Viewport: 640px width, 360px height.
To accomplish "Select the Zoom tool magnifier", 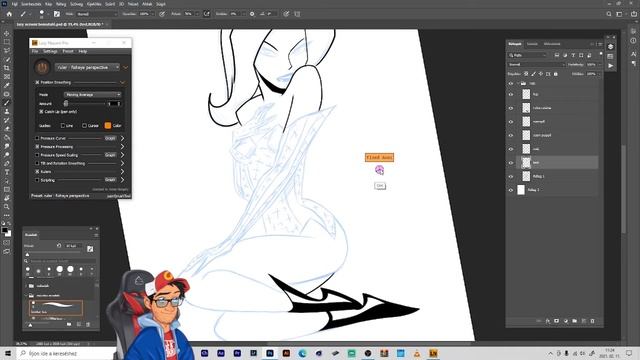I will 7,207.
